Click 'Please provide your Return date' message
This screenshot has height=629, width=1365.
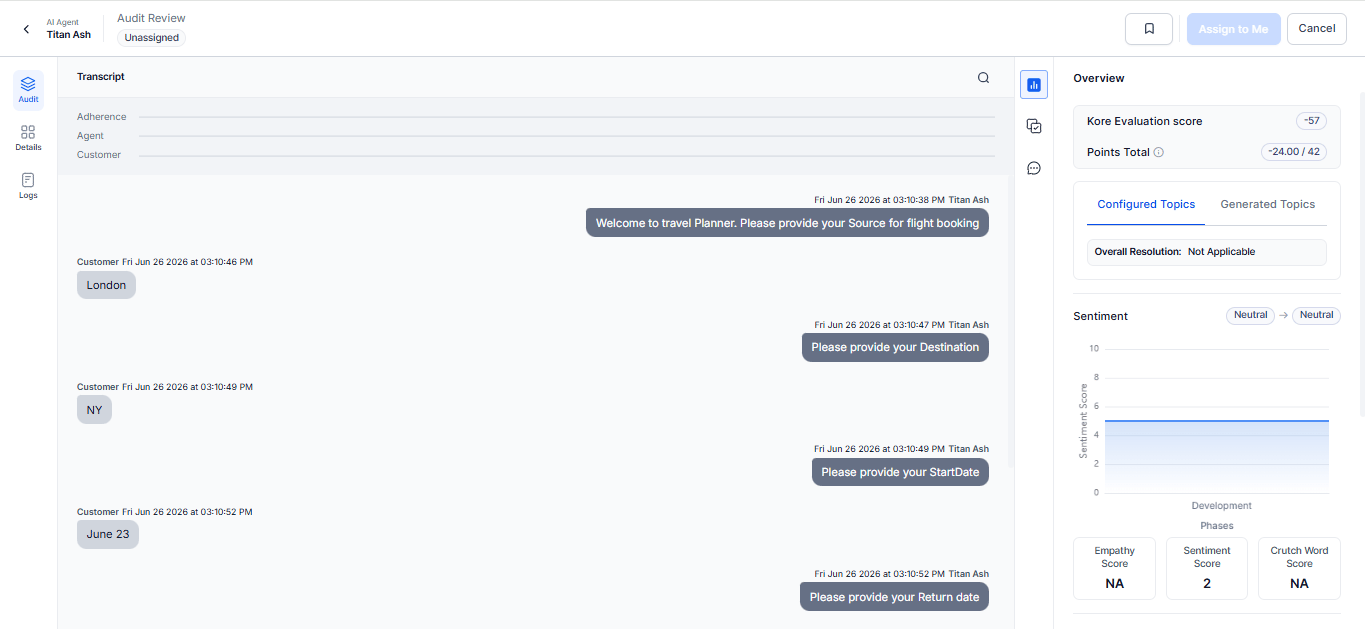pyautogui.click(x=894, y=597)
